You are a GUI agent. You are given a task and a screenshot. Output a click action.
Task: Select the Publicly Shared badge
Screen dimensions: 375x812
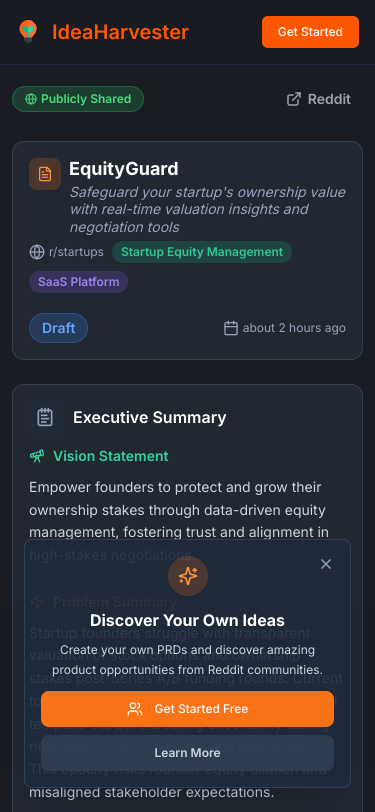click(x=78, y=99)
